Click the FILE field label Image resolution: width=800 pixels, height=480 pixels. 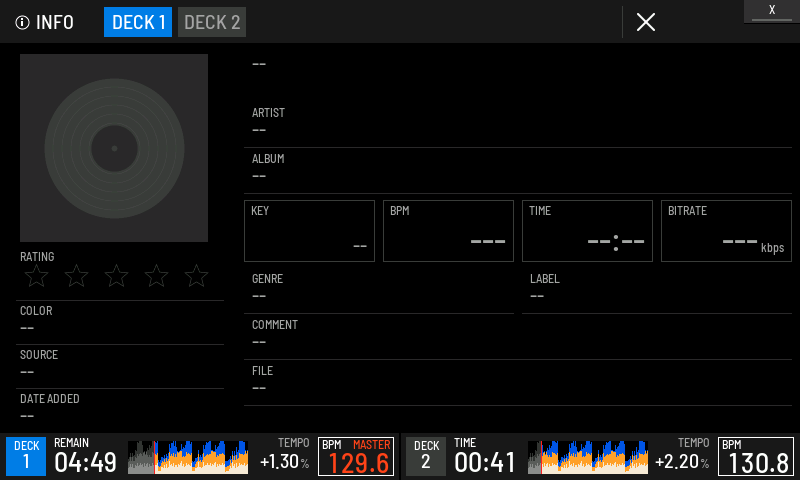click(x=262, y=371)
